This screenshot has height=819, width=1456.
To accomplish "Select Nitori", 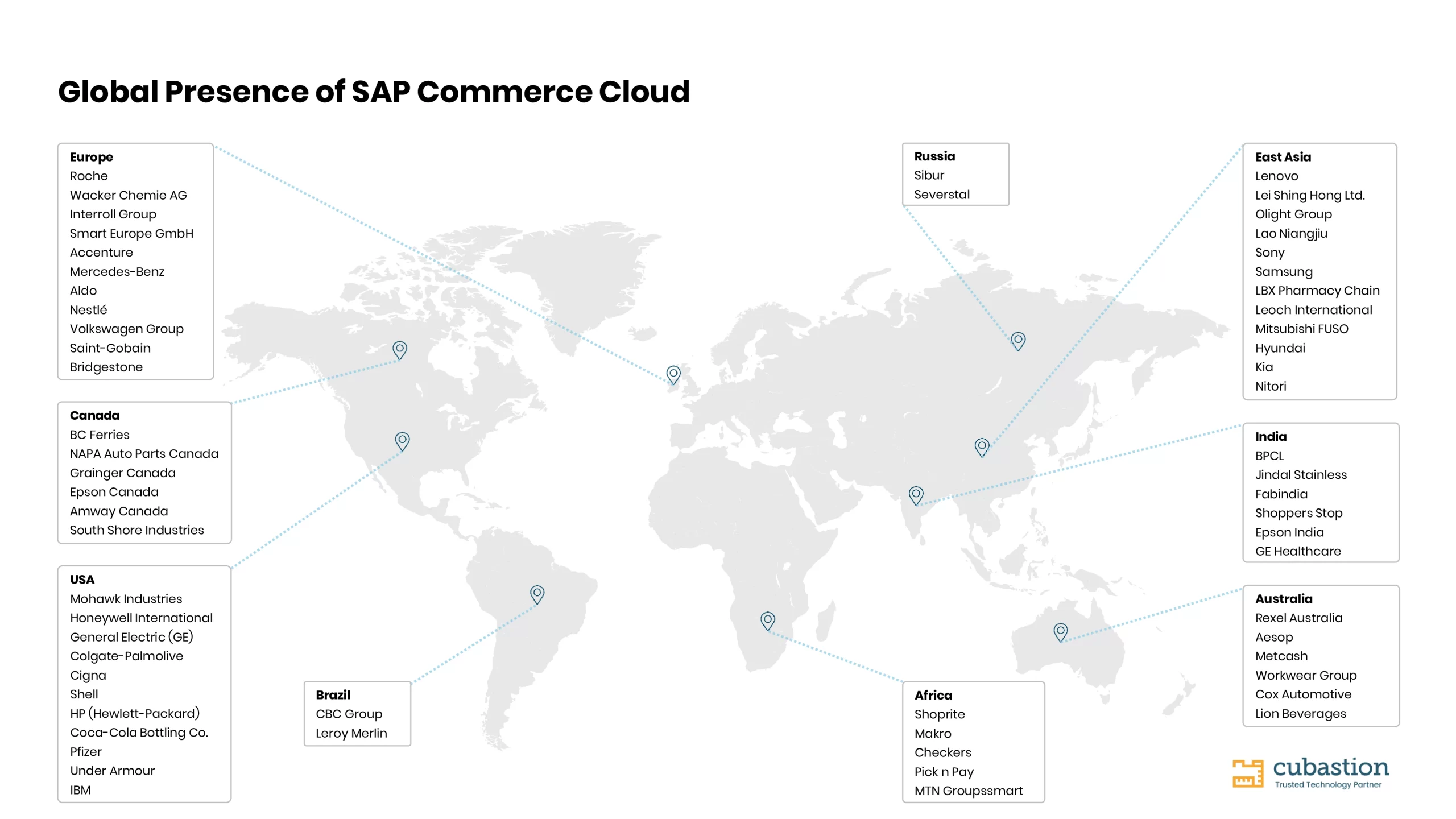I will click(1271, 386).
